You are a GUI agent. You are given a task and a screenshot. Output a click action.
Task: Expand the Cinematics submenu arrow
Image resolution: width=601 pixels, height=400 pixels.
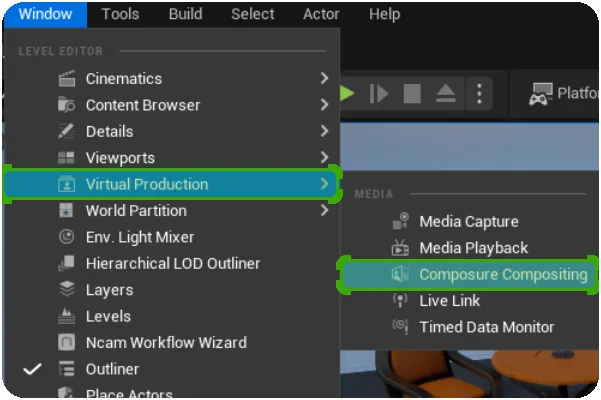(324, 78)
